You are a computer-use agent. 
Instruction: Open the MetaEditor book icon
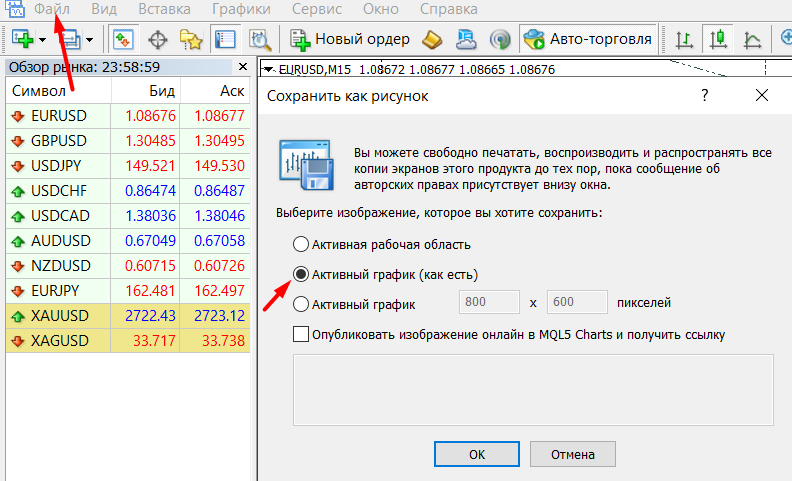432,39
